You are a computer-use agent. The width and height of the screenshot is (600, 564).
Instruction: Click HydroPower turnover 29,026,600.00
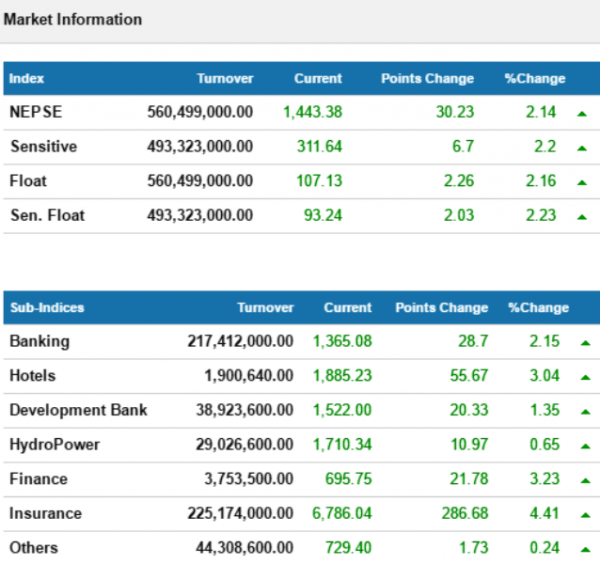(245, 444)
